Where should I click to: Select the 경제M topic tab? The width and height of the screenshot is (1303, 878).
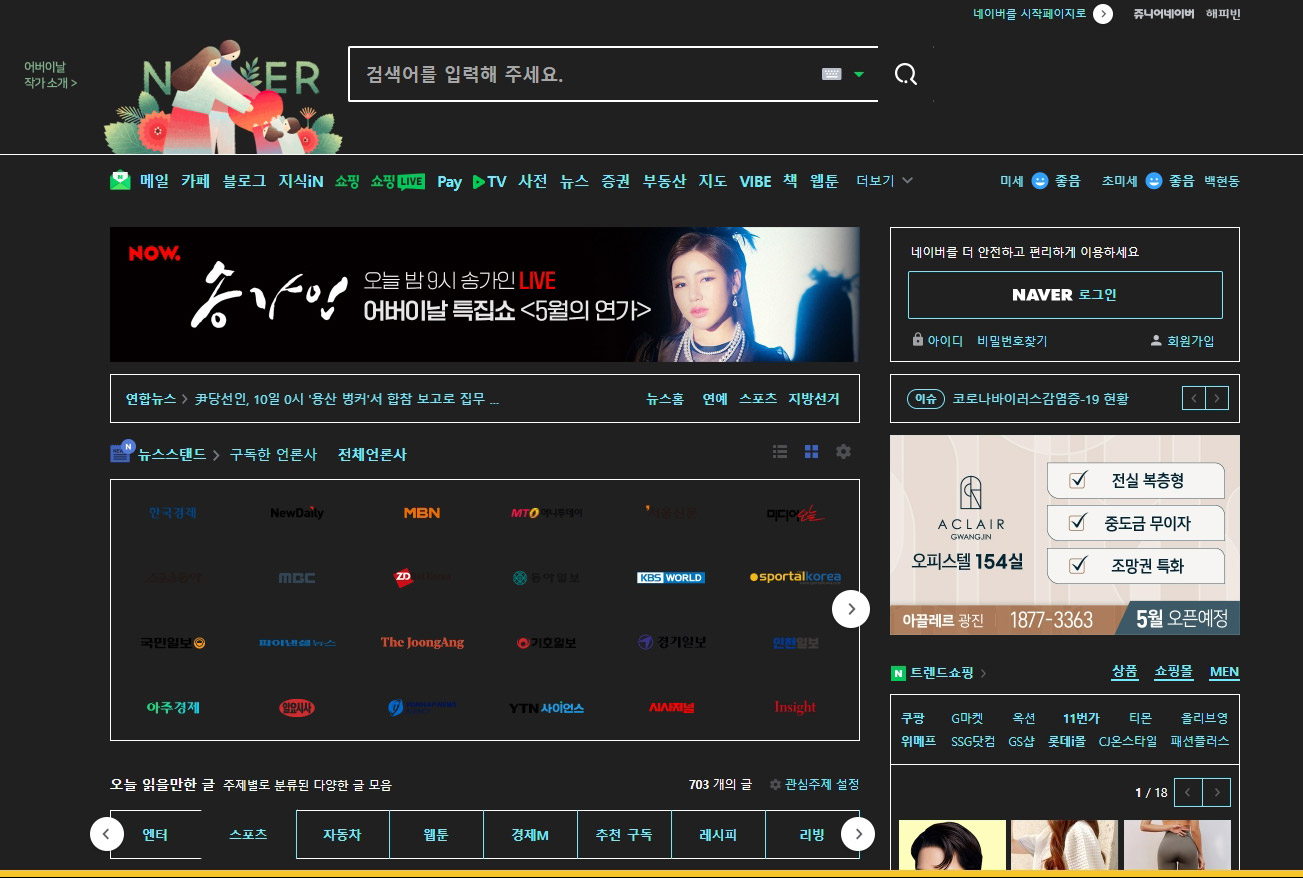[530, 834]
